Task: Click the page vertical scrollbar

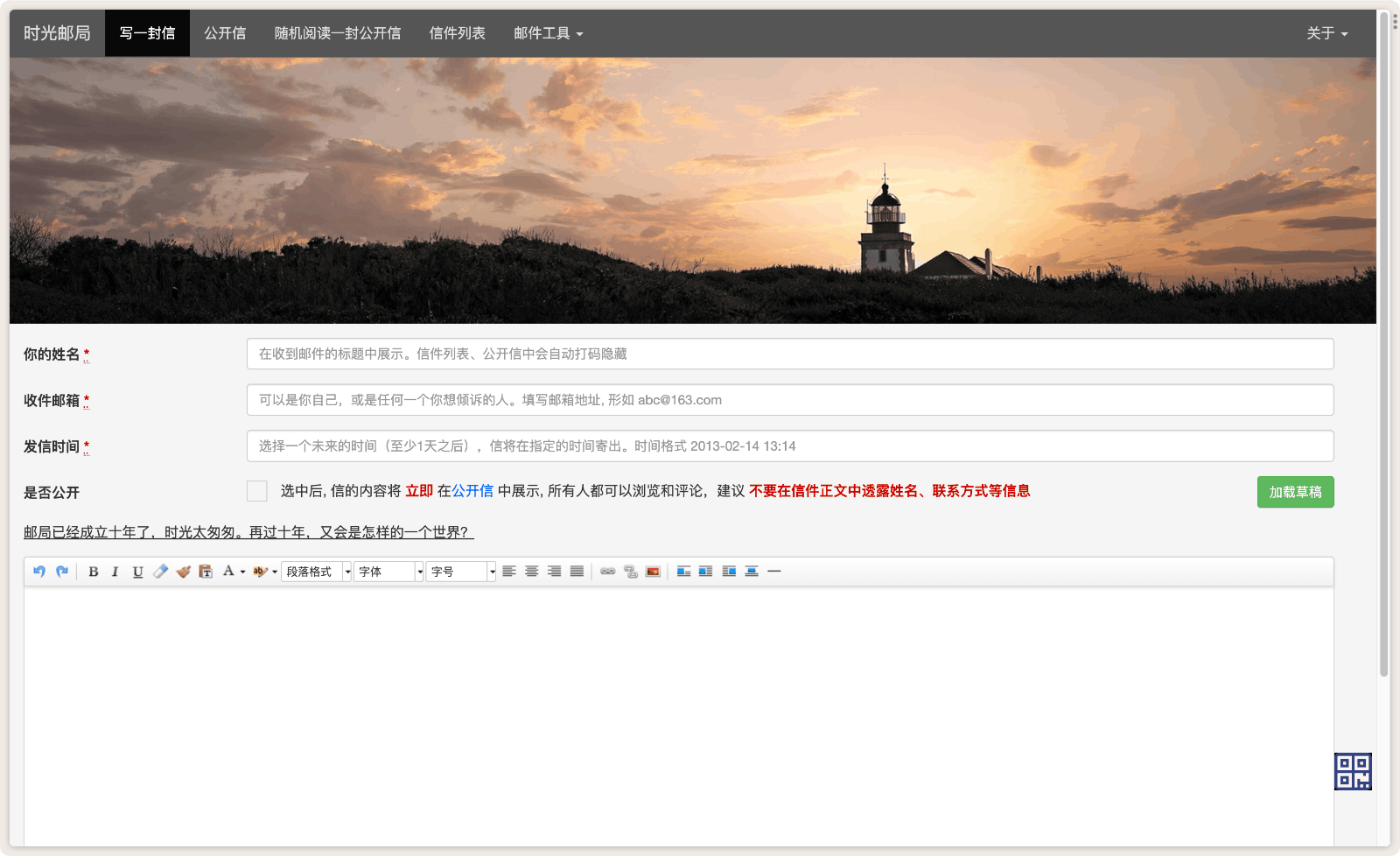Action: [1383, 343]
